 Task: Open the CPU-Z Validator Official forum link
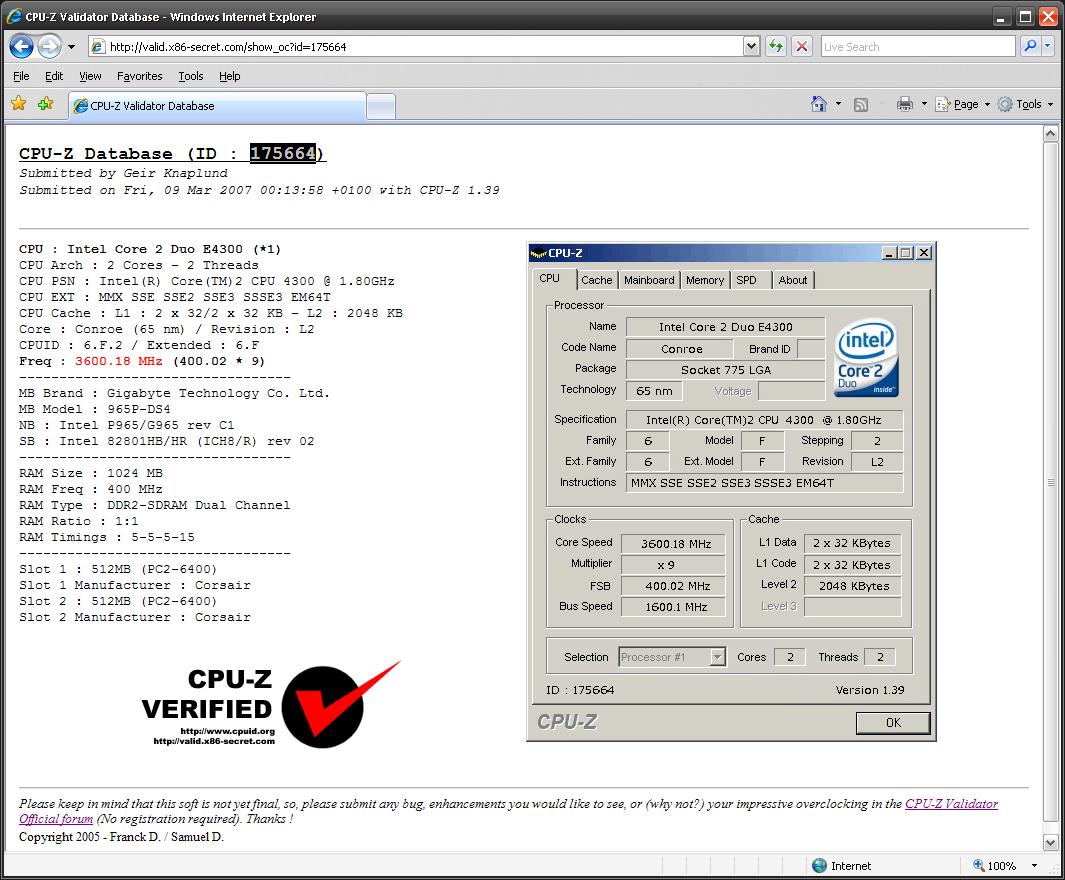509,811
